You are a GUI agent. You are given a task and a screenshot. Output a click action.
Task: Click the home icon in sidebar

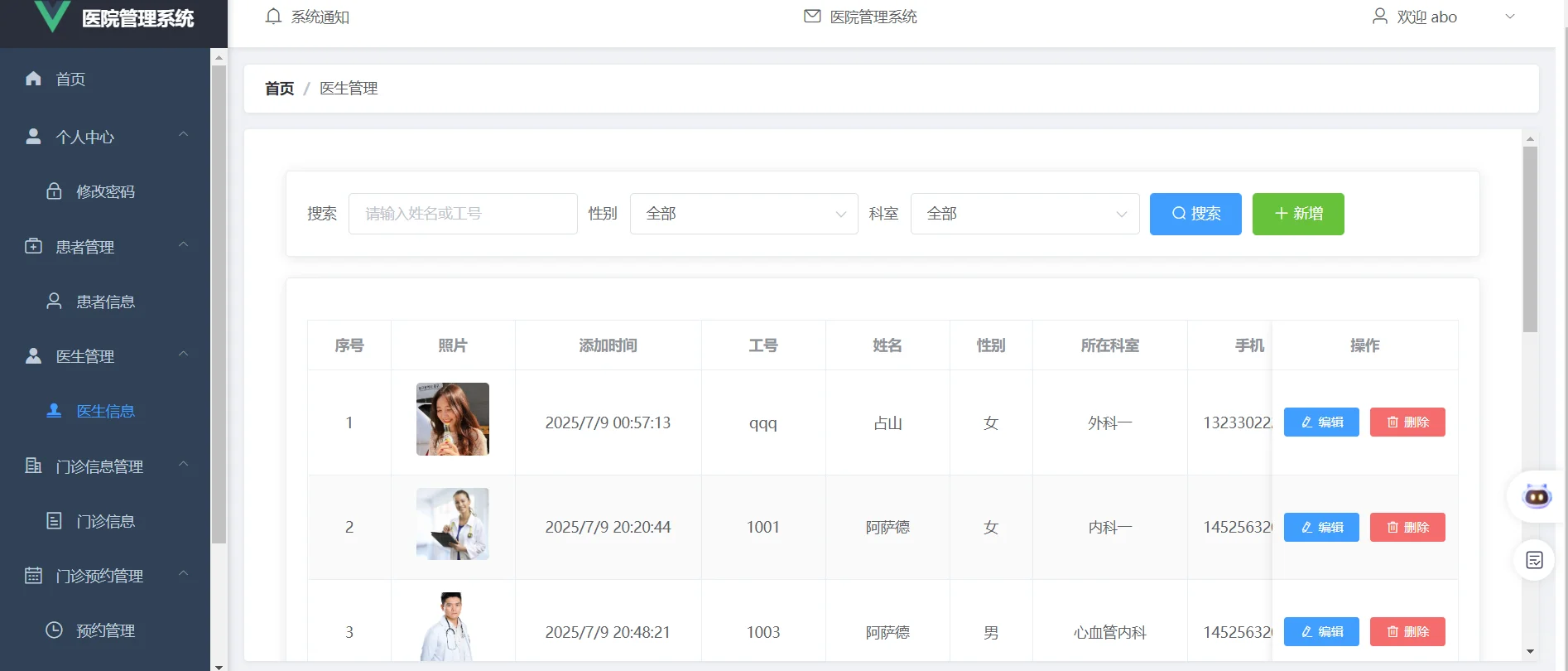(x=33, y=79)
